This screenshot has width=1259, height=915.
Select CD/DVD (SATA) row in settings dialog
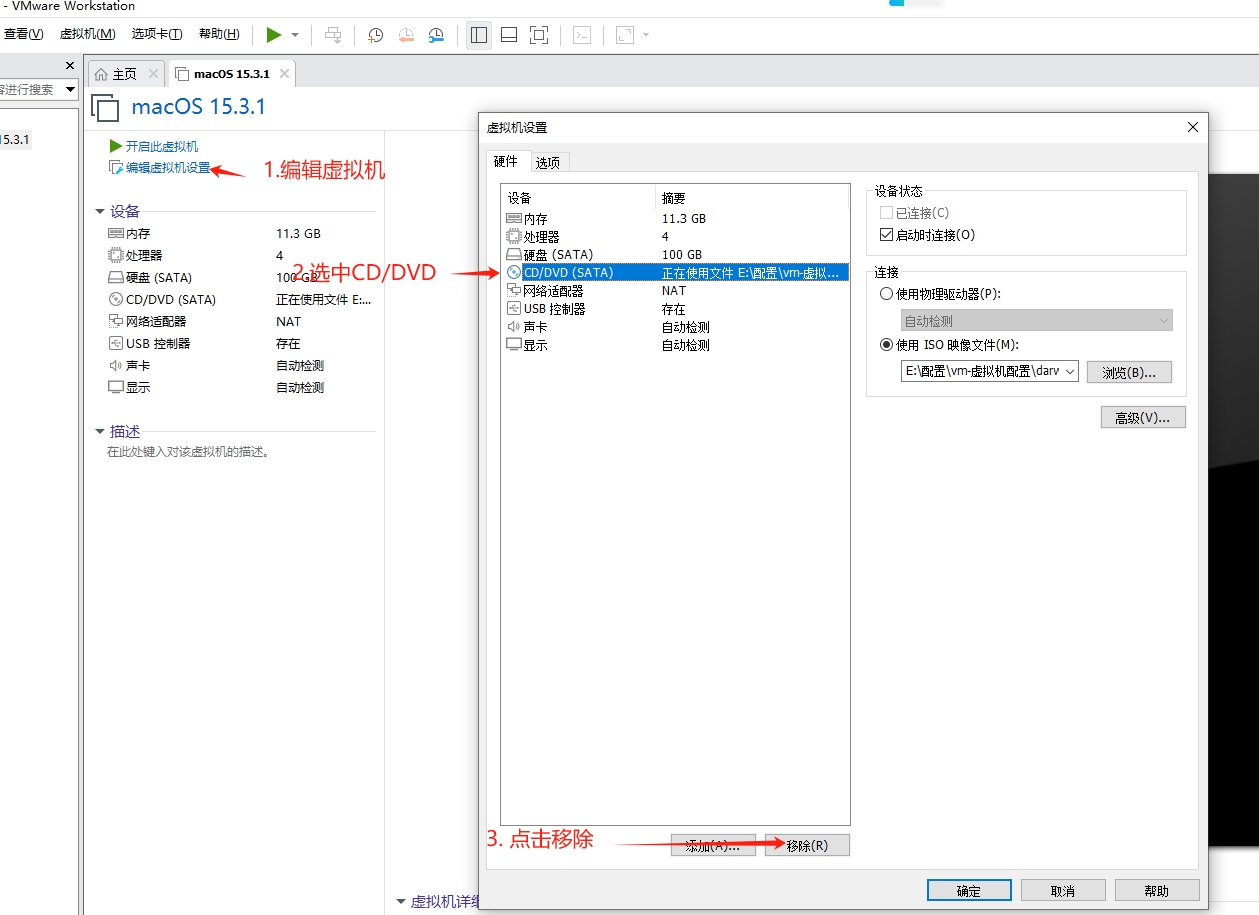point(675,273)
